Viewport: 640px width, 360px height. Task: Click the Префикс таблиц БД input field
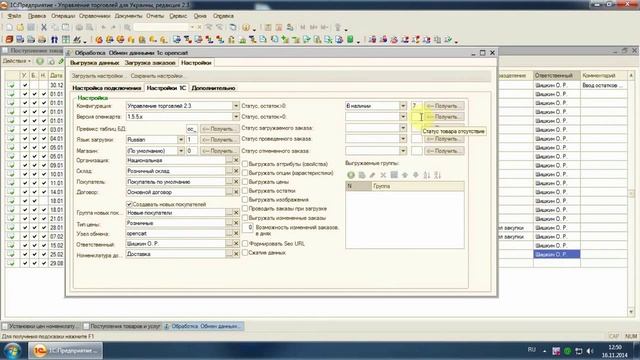(191, 129)
